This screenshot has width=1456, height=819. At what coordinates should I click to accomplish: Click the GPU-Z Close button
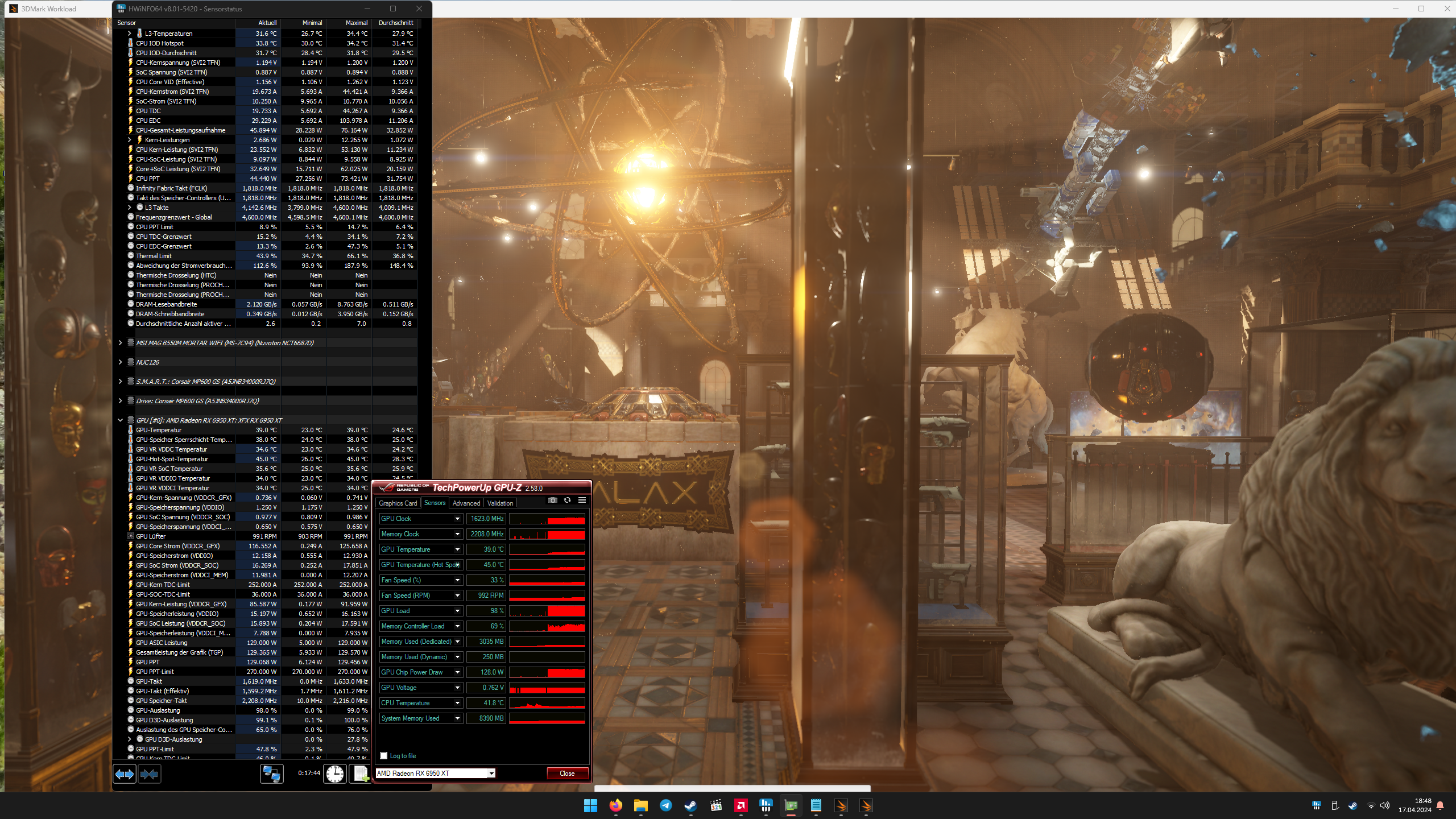coord(567,773)
